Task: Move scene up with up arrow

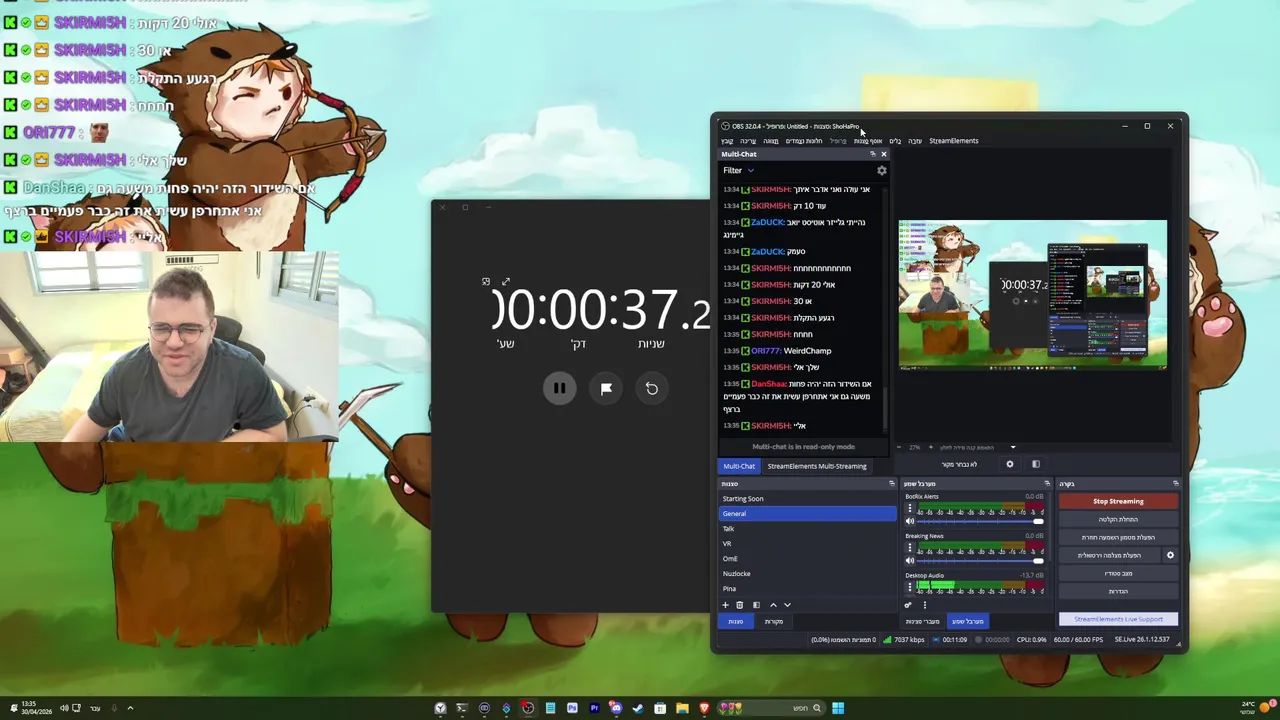Action: click(x=773, y=605)
